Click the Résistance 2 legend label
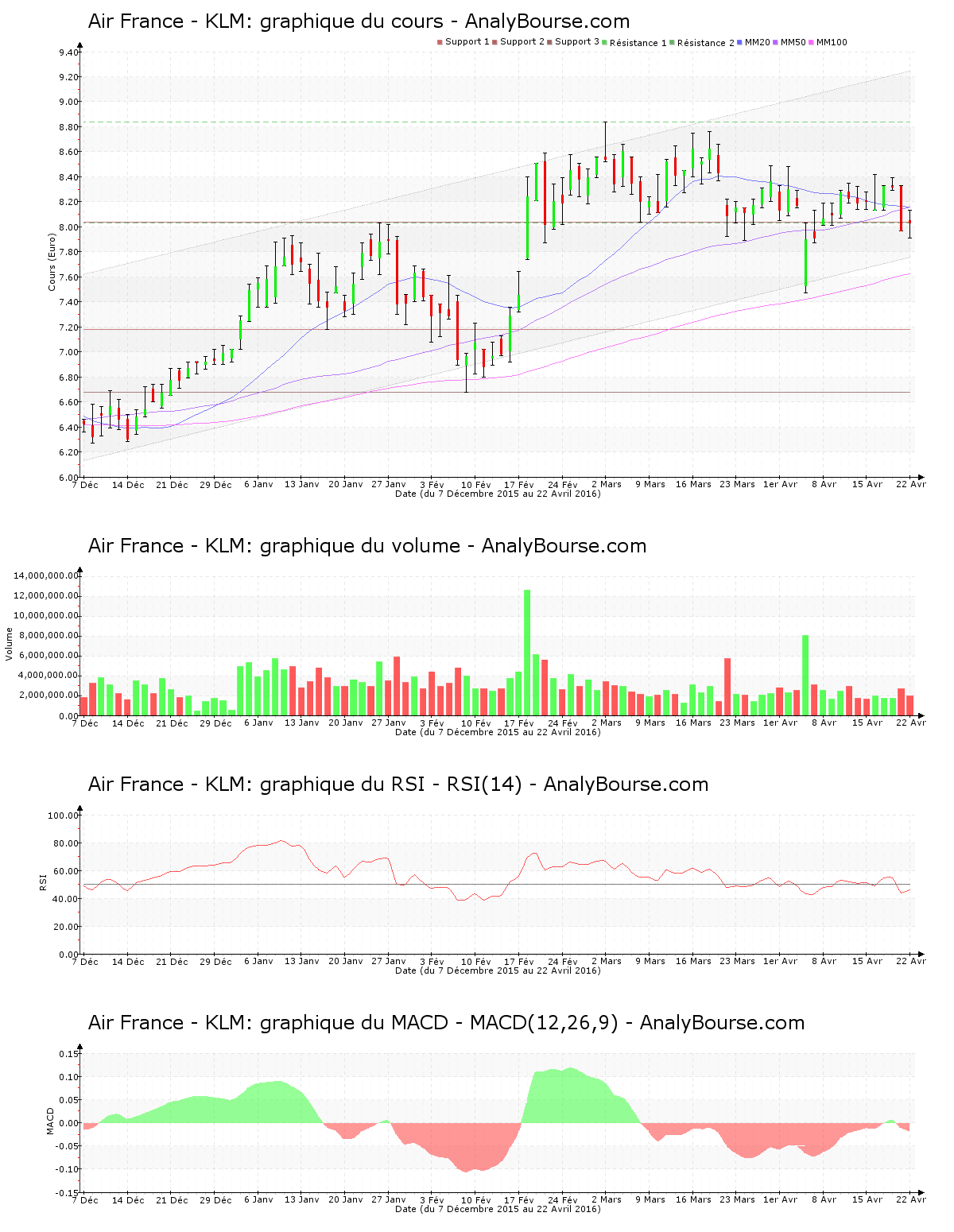Viewport: 954px width, 1232px height. (706, 43)
